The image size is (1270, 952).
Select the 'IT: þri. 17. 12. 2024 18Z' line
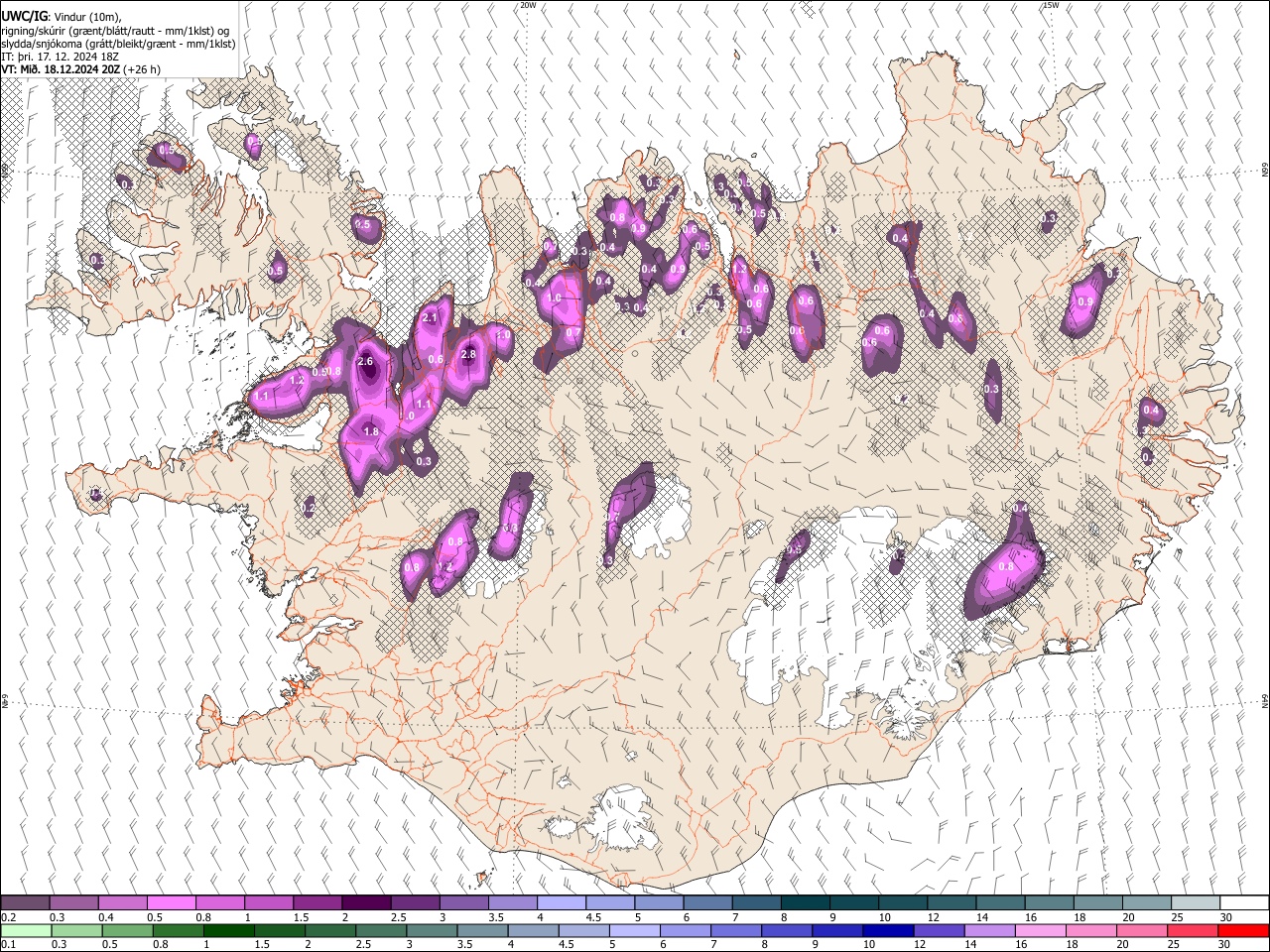point(61,57)
